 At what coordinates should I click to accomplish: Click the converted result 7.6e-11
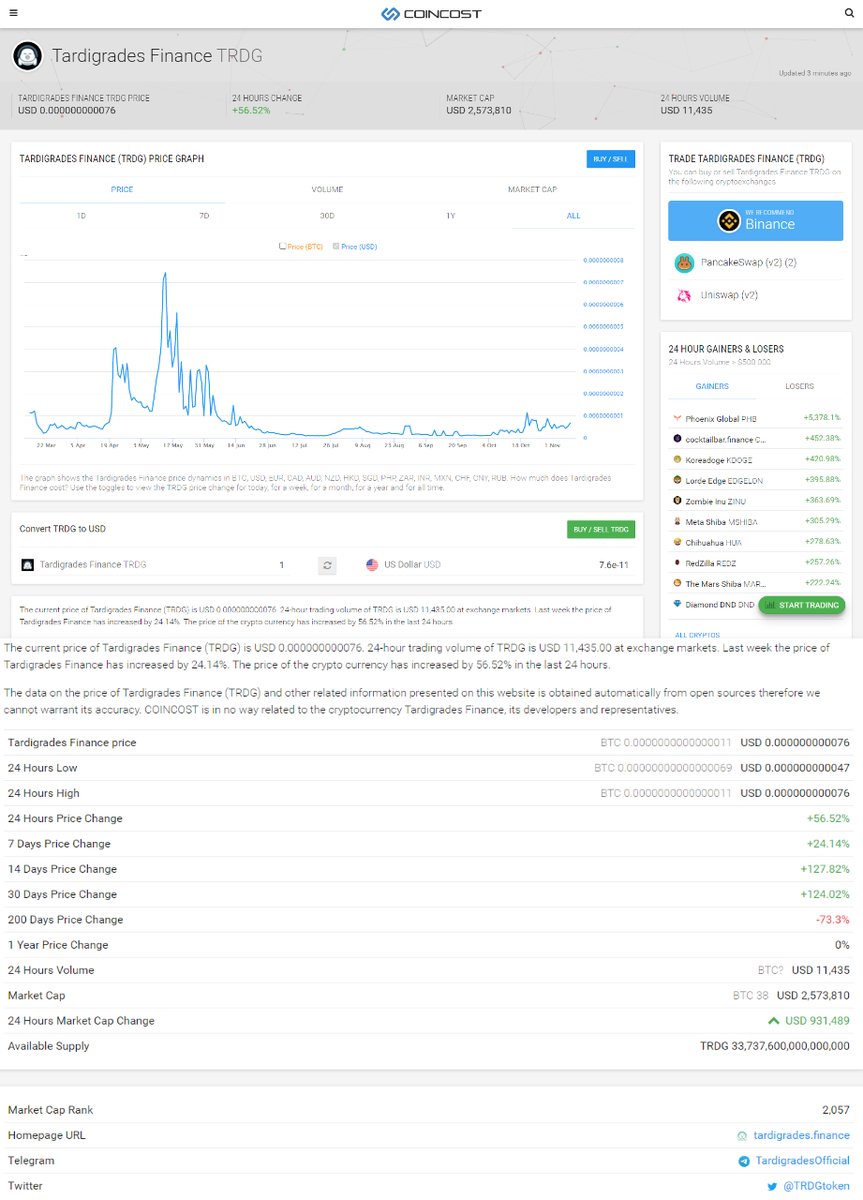(613, 565)
